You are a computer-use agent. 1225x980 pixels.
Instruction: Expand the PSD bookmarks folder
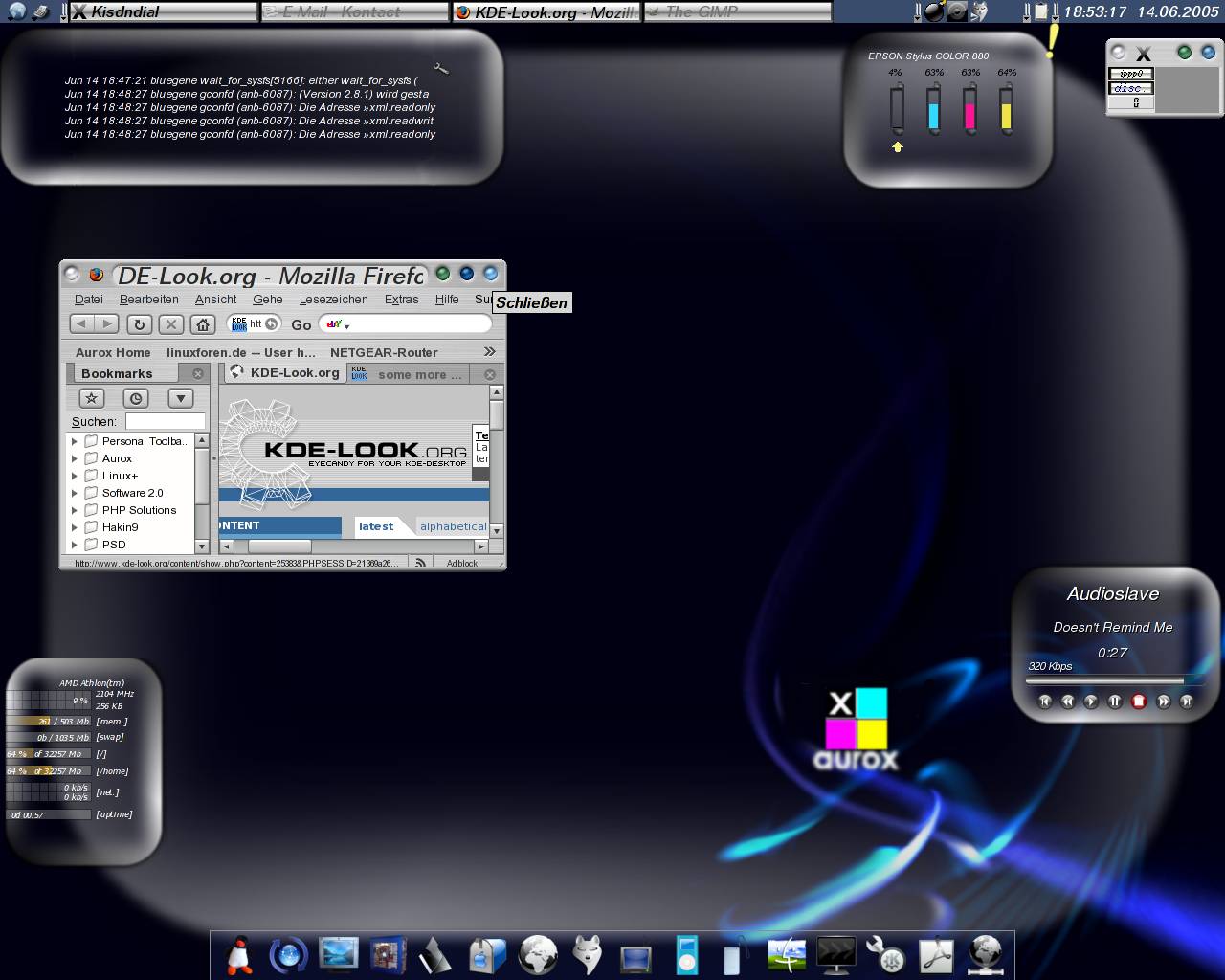coord(74,545)
